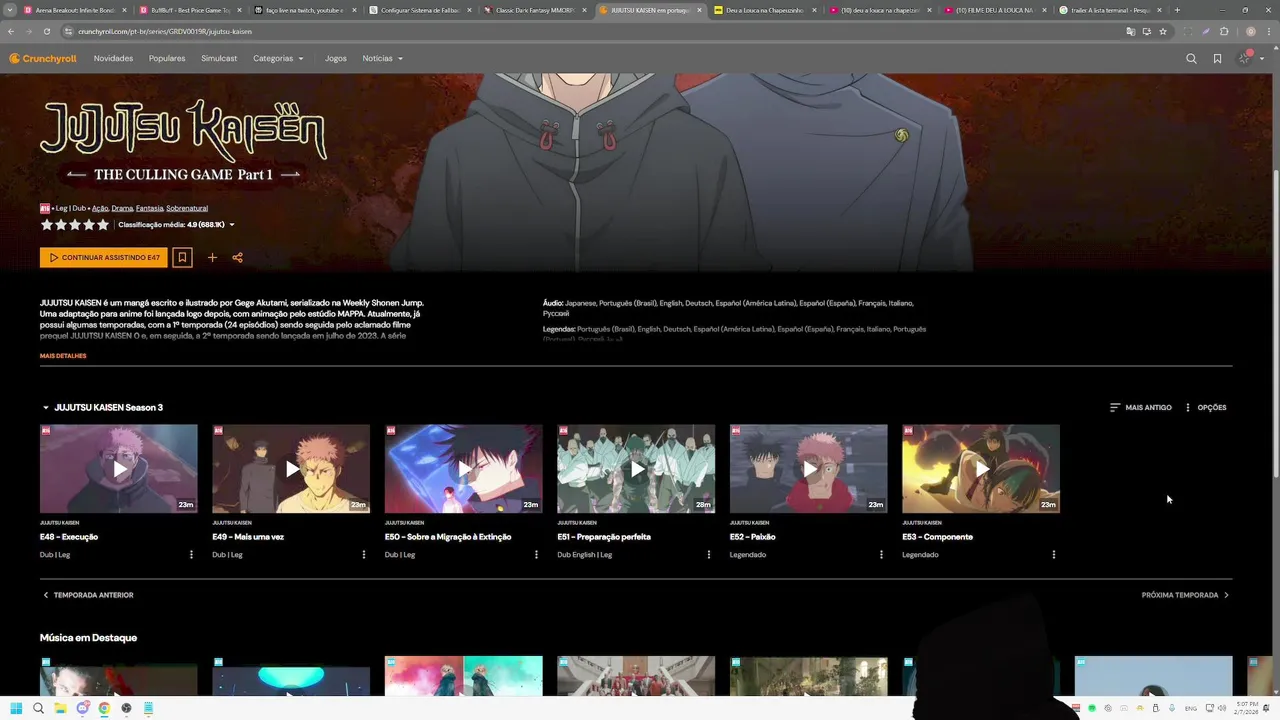Rate the series five stars
The image size is (1280, 720).
103,225
